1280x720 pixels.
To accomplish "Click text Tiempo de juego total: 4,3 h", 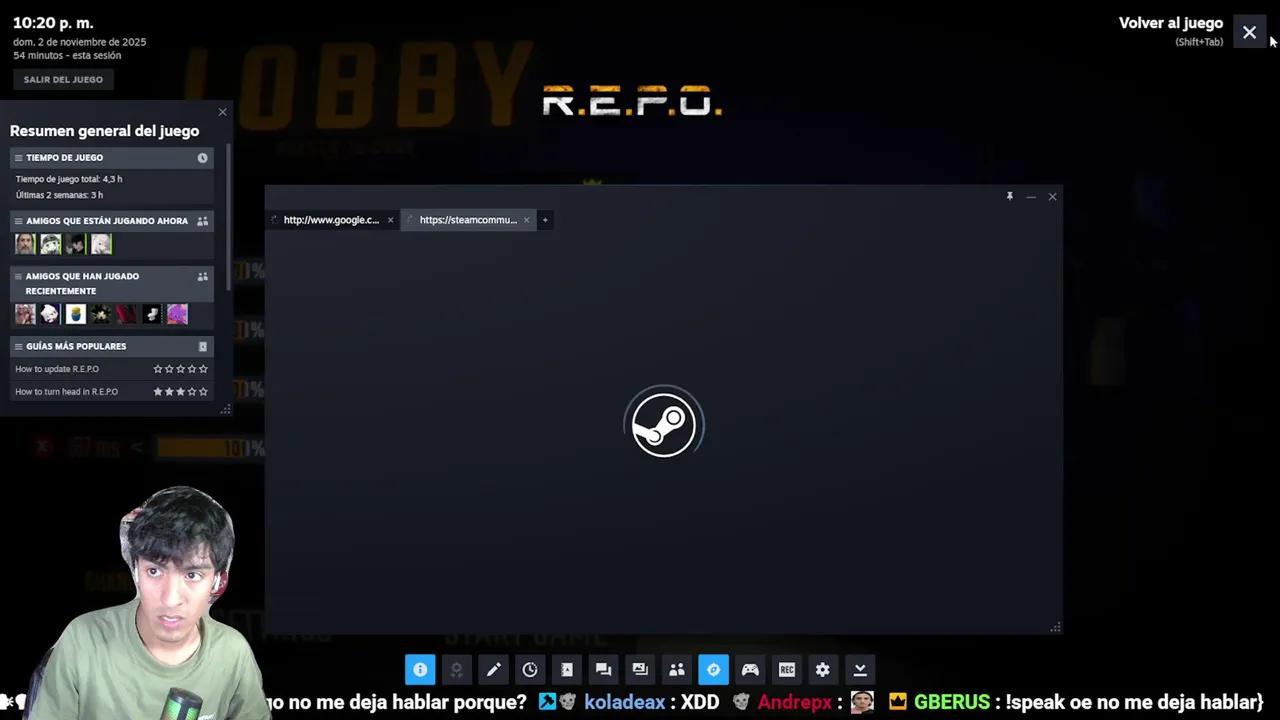I will (x=69, y=179).
